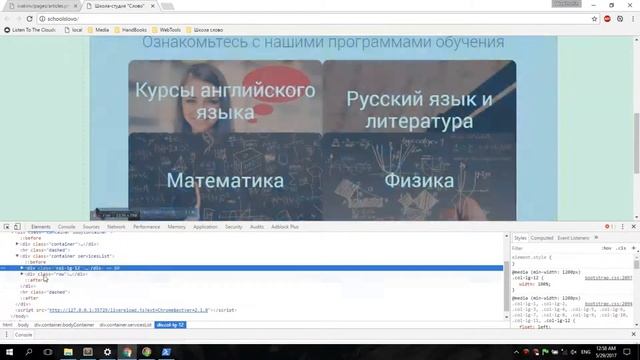Open the Курсы английского языка course tile
Screen dimensions: 640x360
point(225,97)
